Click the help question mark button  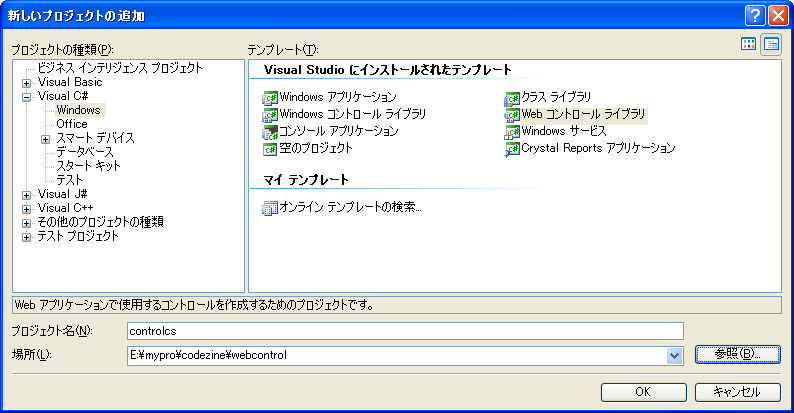(755, 16)
